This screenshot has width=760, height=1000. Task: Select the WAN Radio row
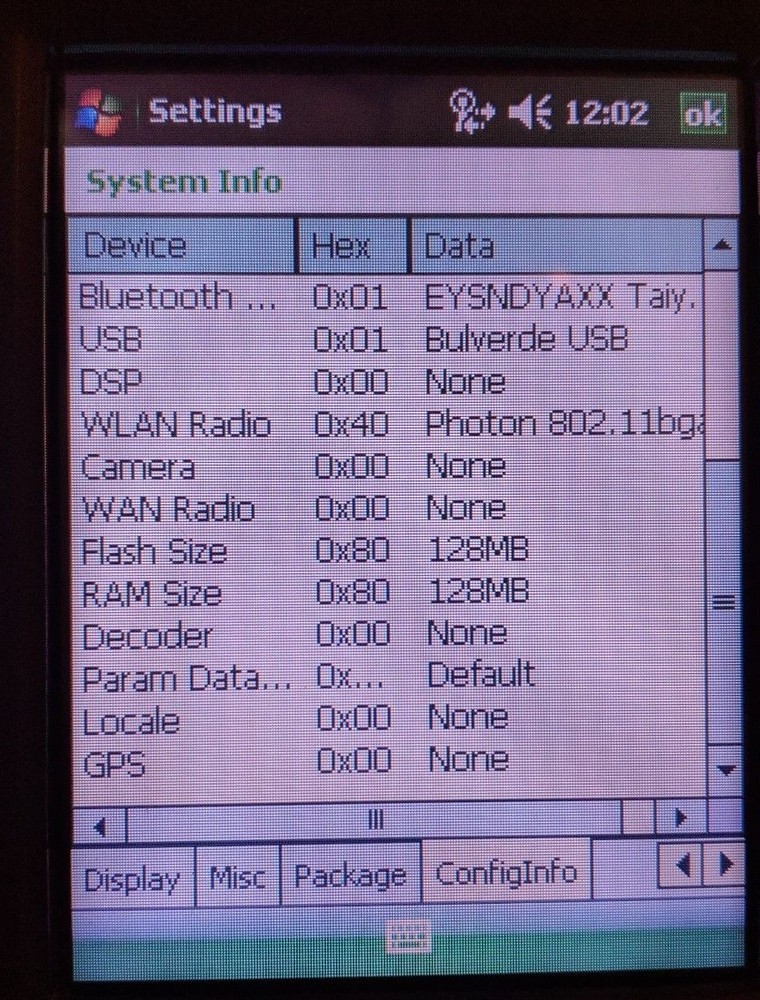tap(386, 508)
